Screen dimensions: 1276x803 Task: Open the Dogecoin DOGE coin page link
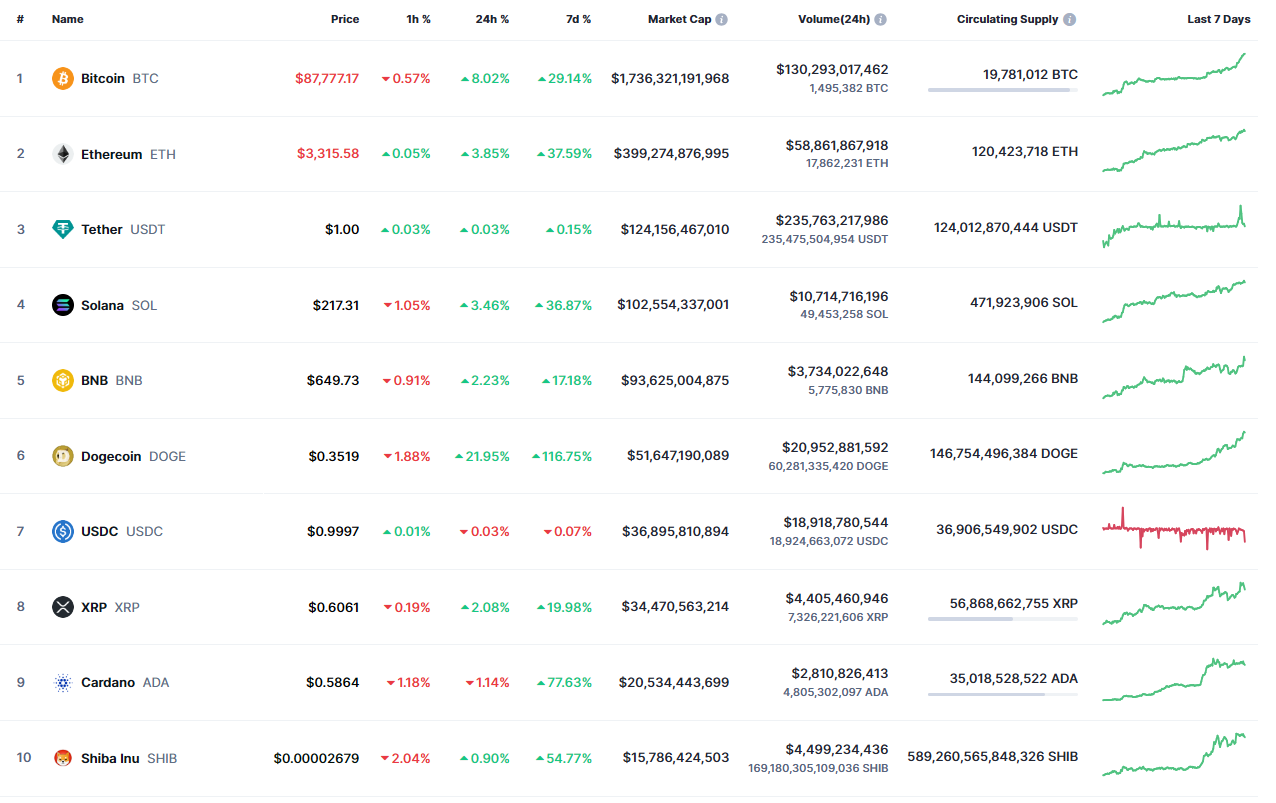tap(119, 456)
